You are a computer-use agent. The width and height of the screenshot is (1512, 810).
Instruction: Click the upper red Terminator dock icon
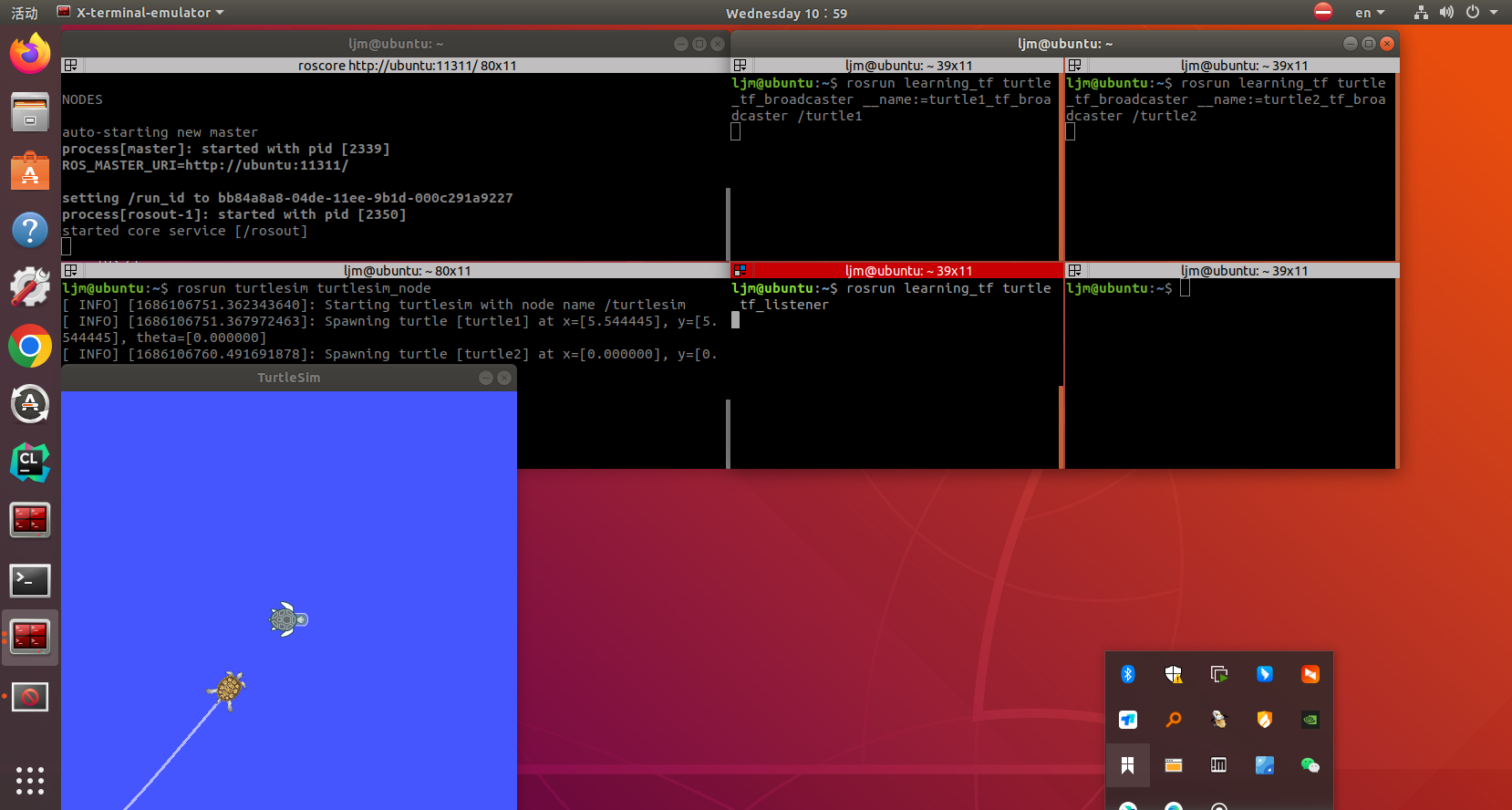tap(30, 521)
